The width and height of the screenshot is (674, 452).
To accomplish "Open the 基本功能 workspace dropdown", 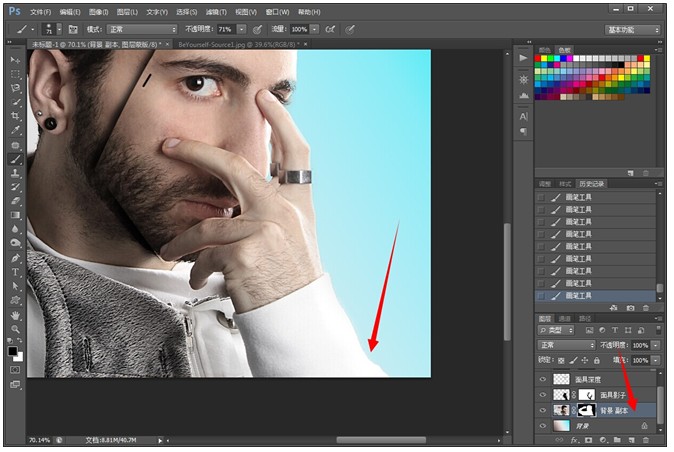I will pyautogui.click(x=632, y=30).
